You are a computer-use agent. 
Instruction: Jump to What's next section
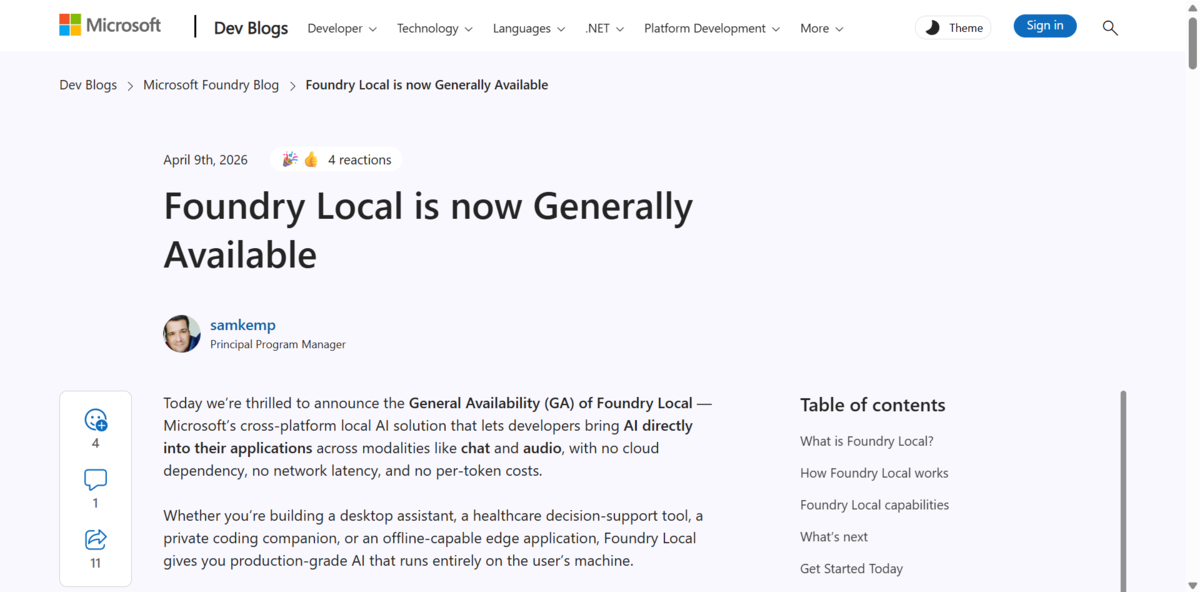click(x=834, y=537)
